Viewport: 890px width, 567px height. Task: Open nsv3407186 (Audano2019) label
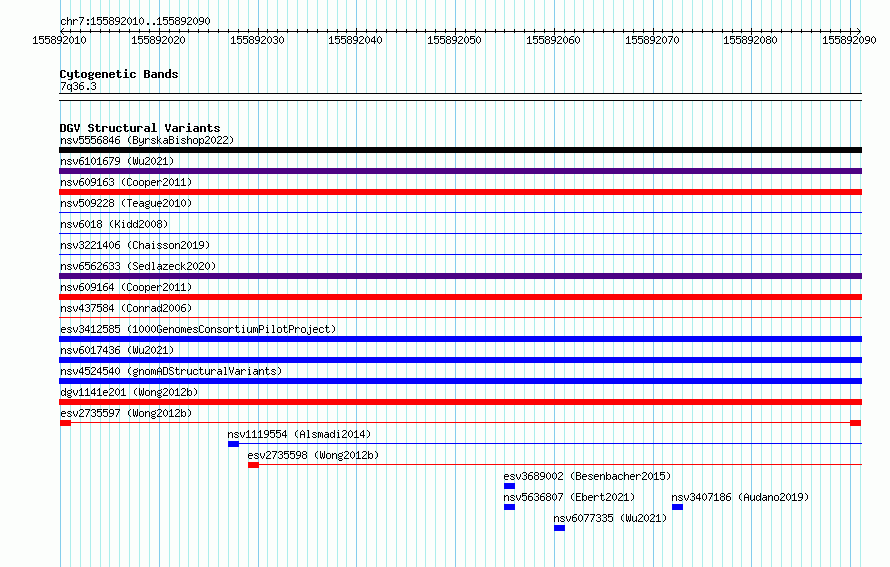point(740,497)
